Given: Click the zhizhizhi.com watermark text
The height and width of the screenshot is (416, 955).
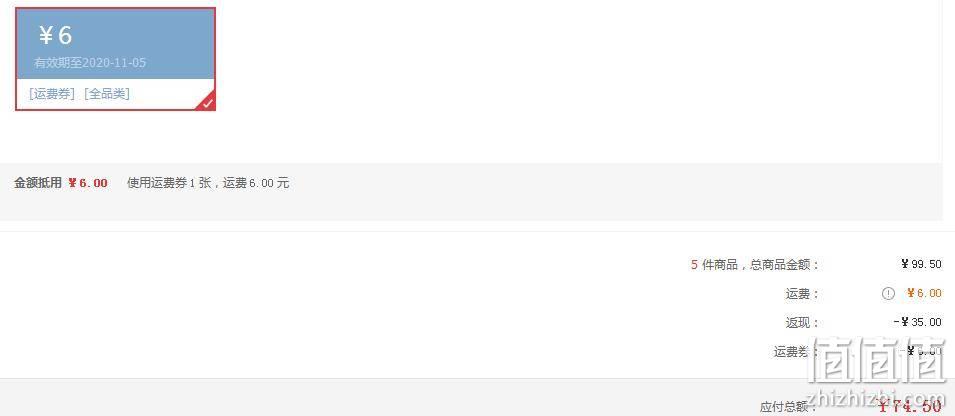Looking at the screenshot, I should point(877,394).
